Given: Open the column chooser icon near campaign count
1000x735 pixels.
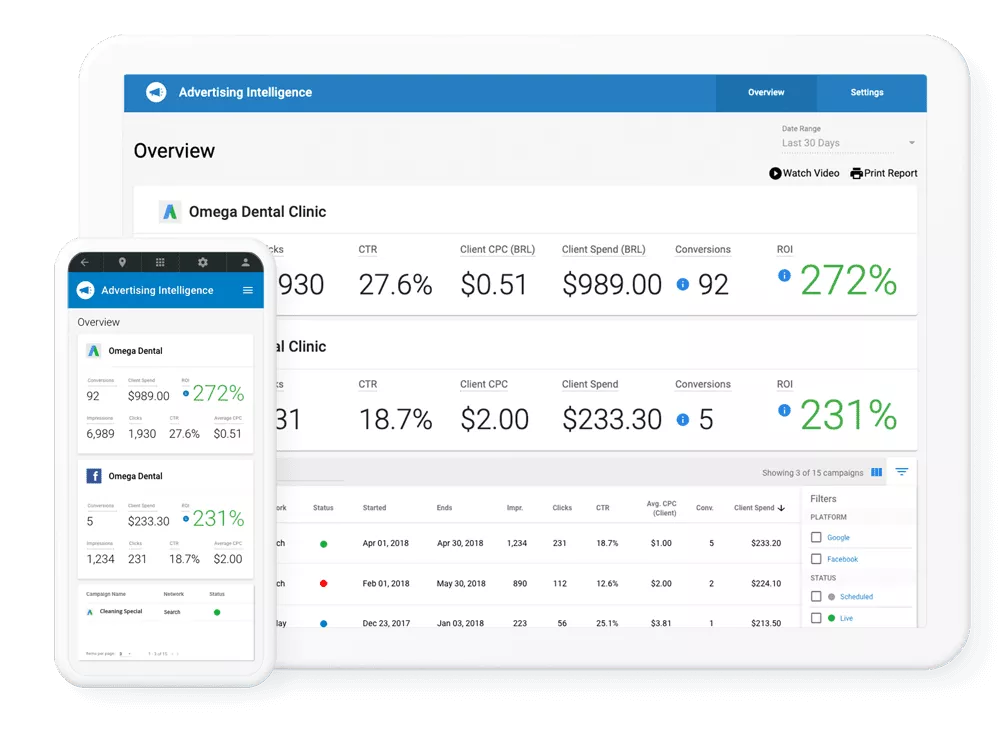Looking at the screenshot, I should 877,472.
